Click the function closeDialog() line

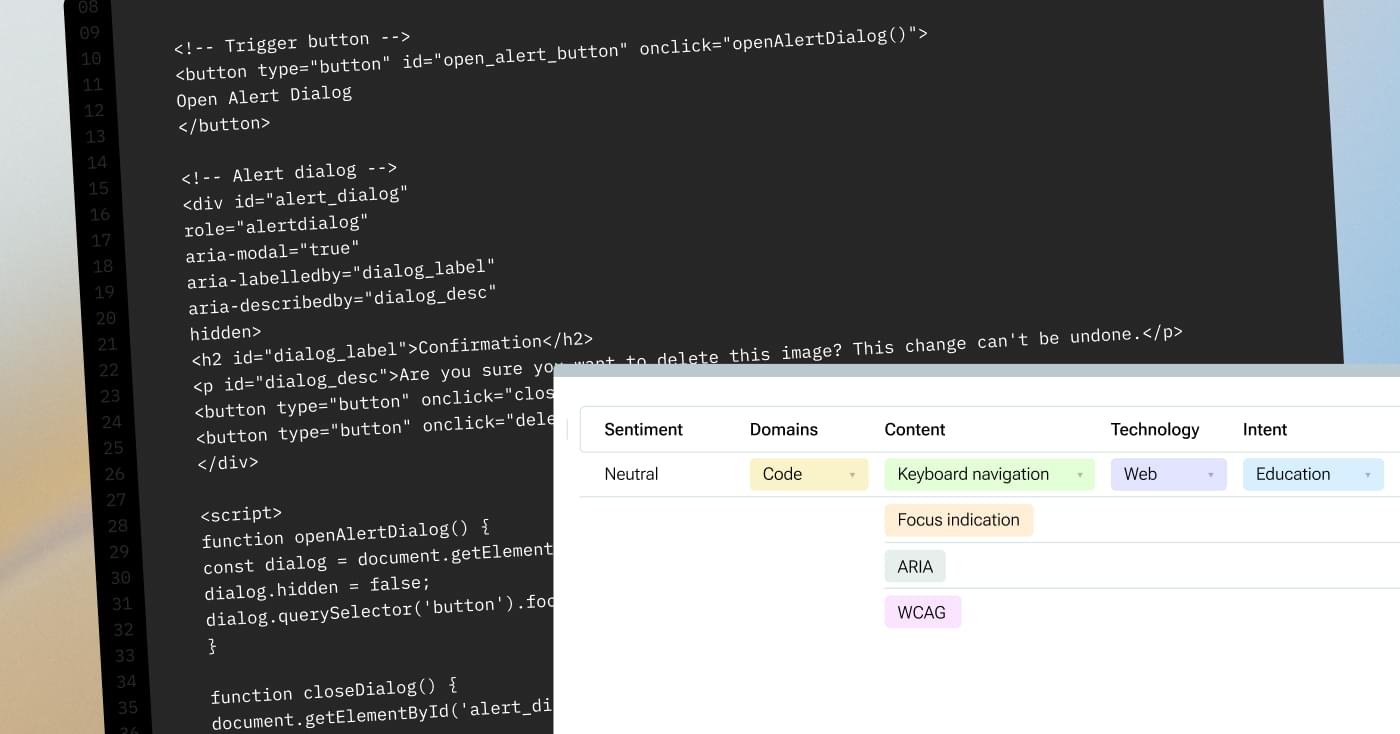click(333, 691)
